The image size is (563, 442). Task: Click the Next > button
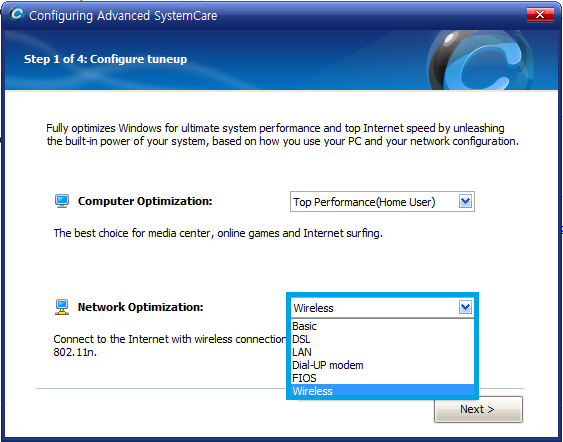coord(478,409)
